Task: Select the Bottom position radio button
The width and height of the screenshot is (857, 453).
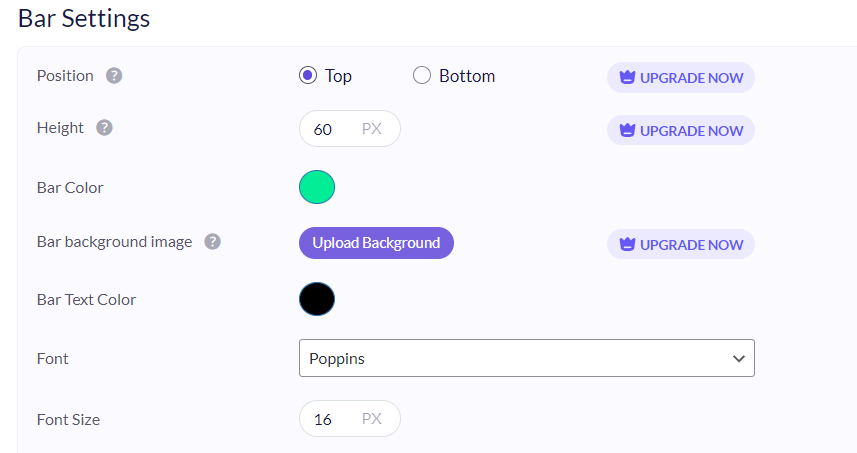Action: 422,76
